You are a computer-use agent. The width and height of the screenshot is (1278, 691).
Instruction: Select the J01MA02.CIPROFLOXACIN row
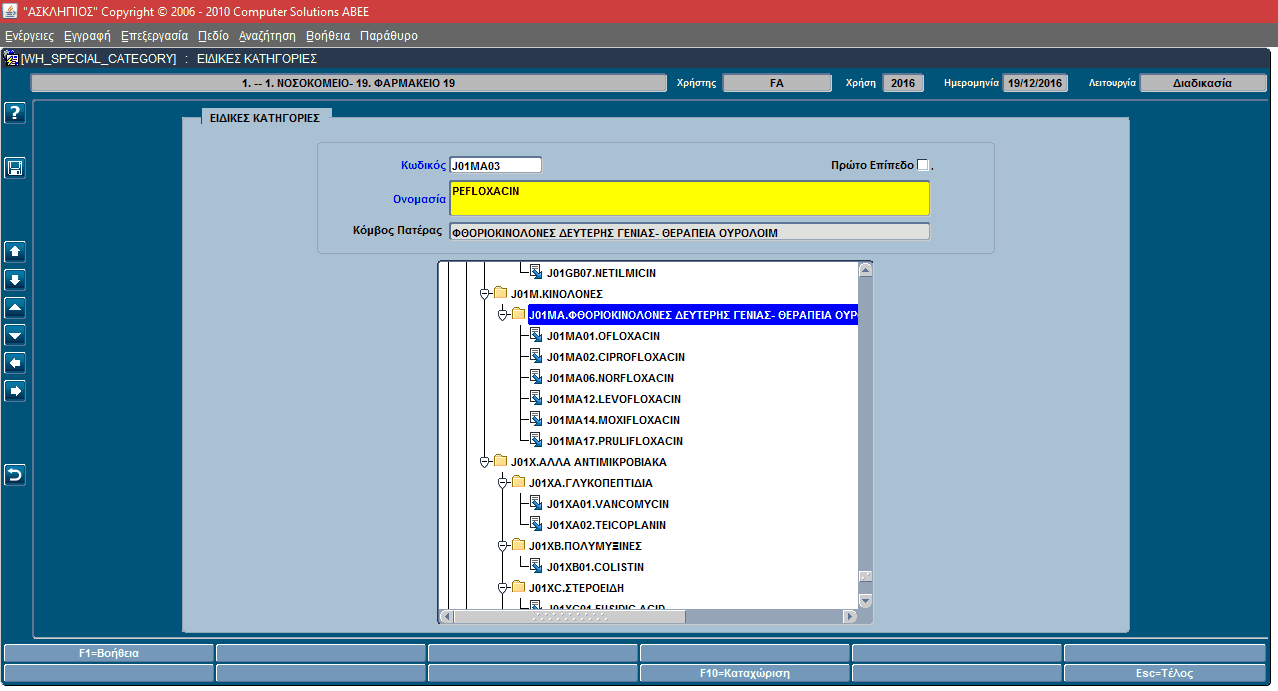tap(615, 357)
